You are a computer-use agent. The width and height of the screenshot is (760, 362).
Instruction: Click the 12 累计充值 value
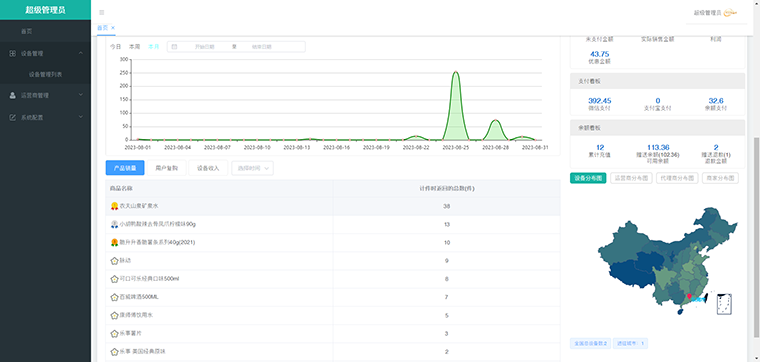click(x=600, y=147)
